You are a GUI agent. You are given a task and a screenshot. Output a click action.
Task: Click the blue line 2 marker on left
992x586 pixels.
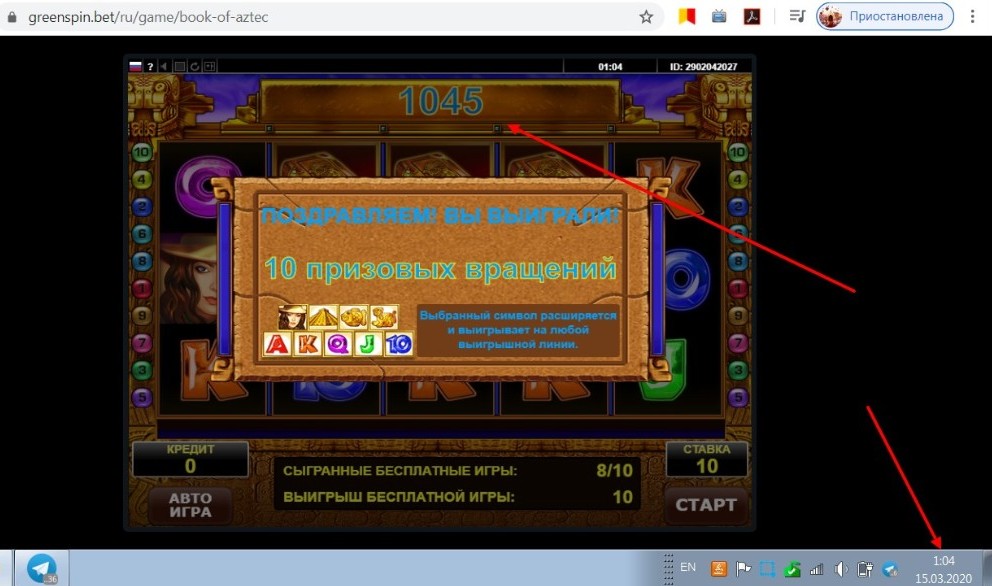[142, 206]
